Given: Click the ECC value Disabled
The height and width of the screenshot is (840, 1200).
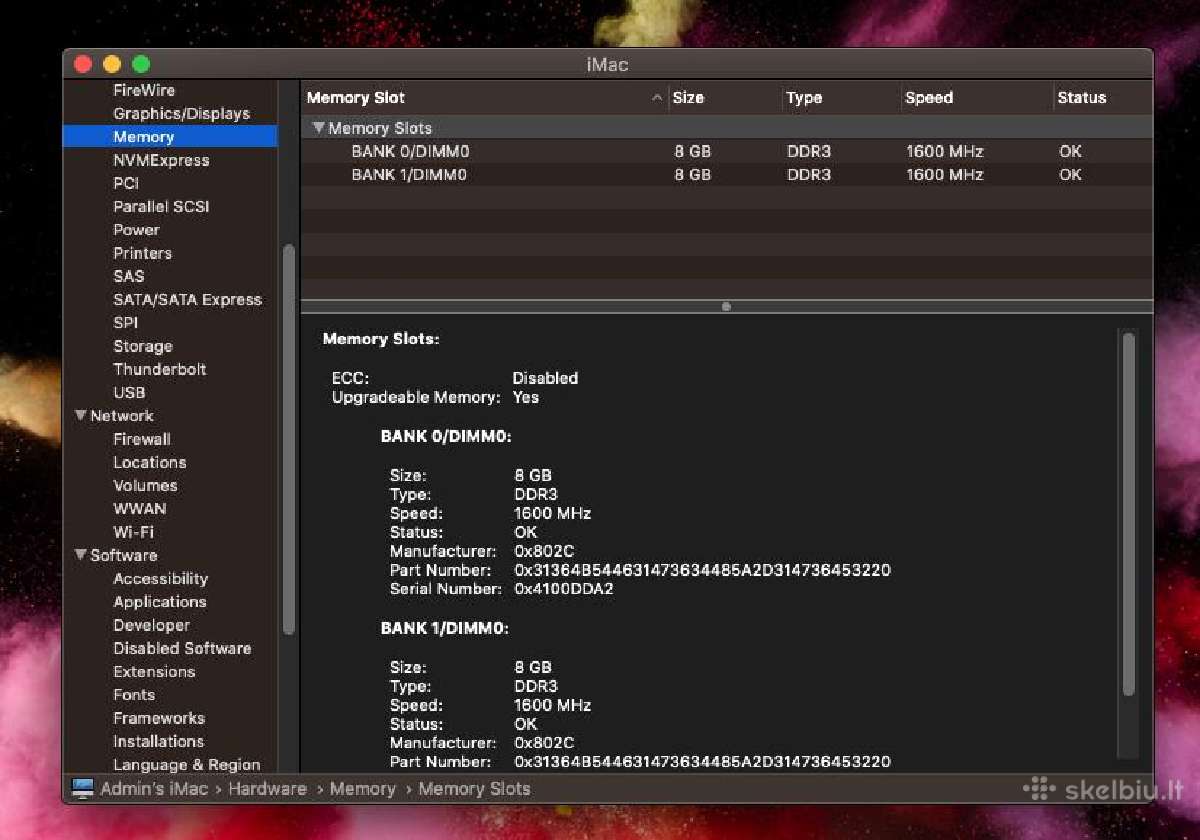Looking at the screenshot, I should (x=545, y=378).
